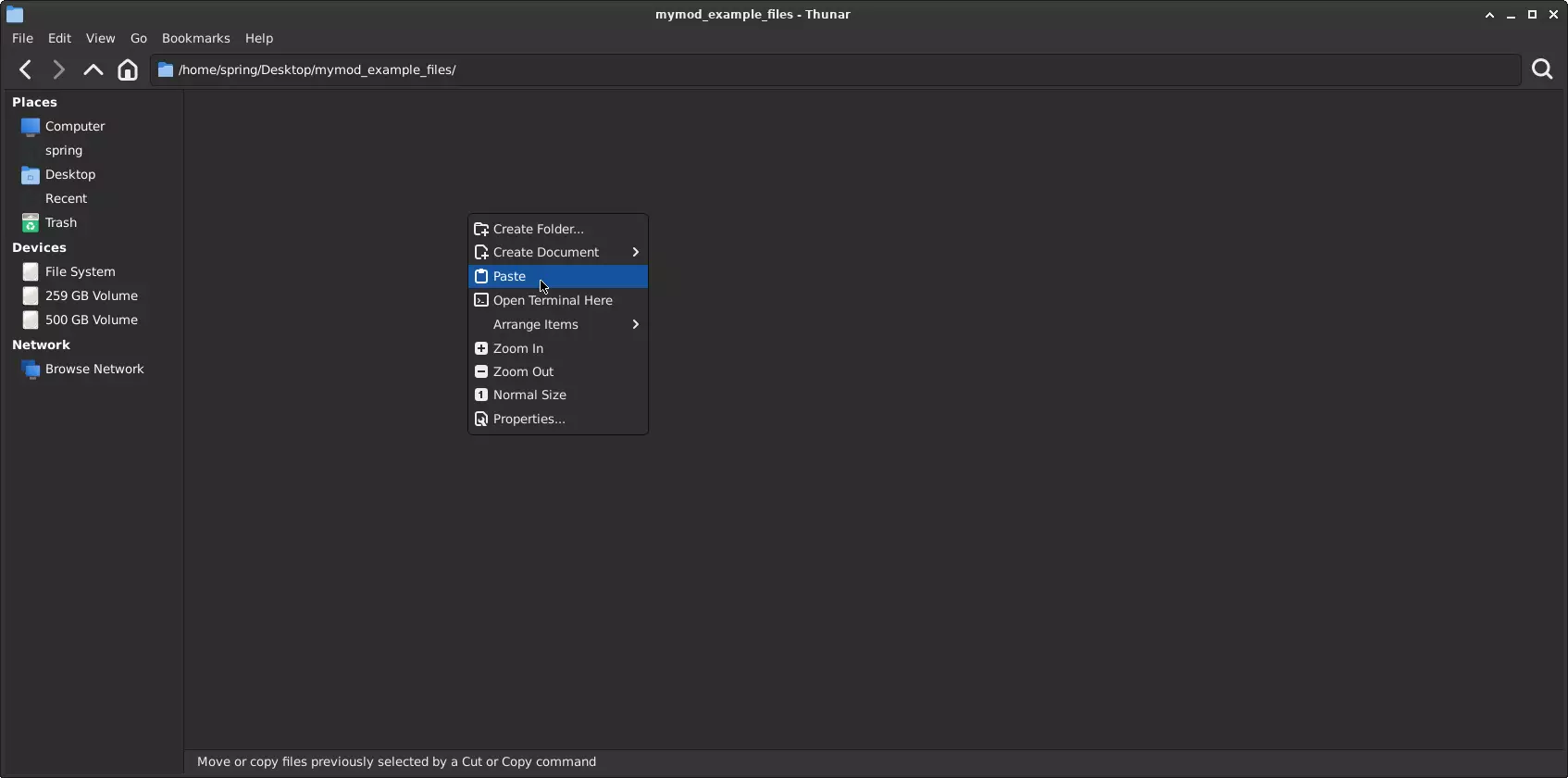Open spring home folder in Places
The width and height of the screenshot is (1568, 778).
(x=64, y=150)
